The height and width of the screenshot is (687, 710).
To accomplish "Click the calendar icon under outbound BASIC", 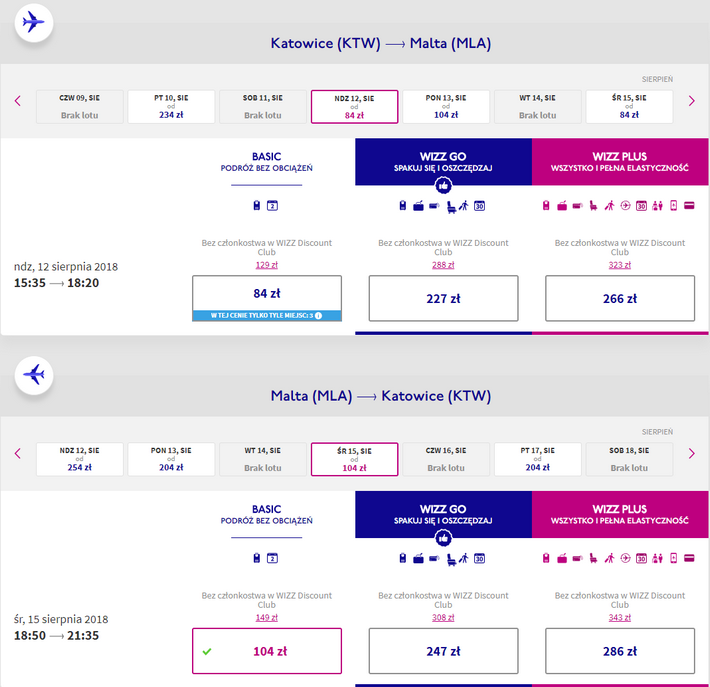I will coord(271,206).
